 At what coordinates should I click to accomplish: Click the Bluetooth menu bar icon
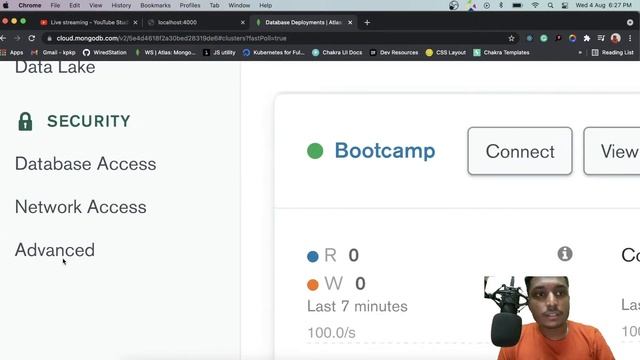click(501, 5)
